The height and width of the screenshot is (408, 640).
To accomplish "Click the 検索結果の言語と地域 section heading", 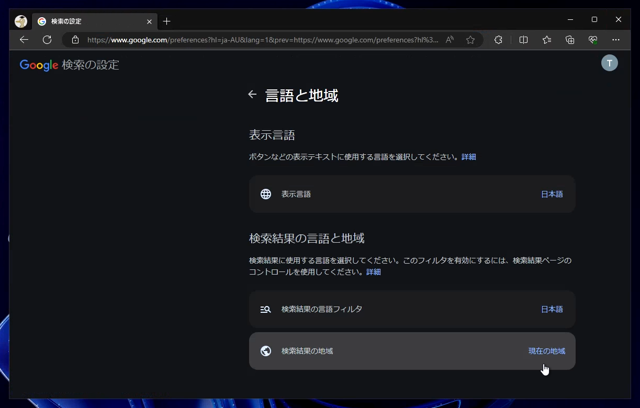I will (307, 238).
